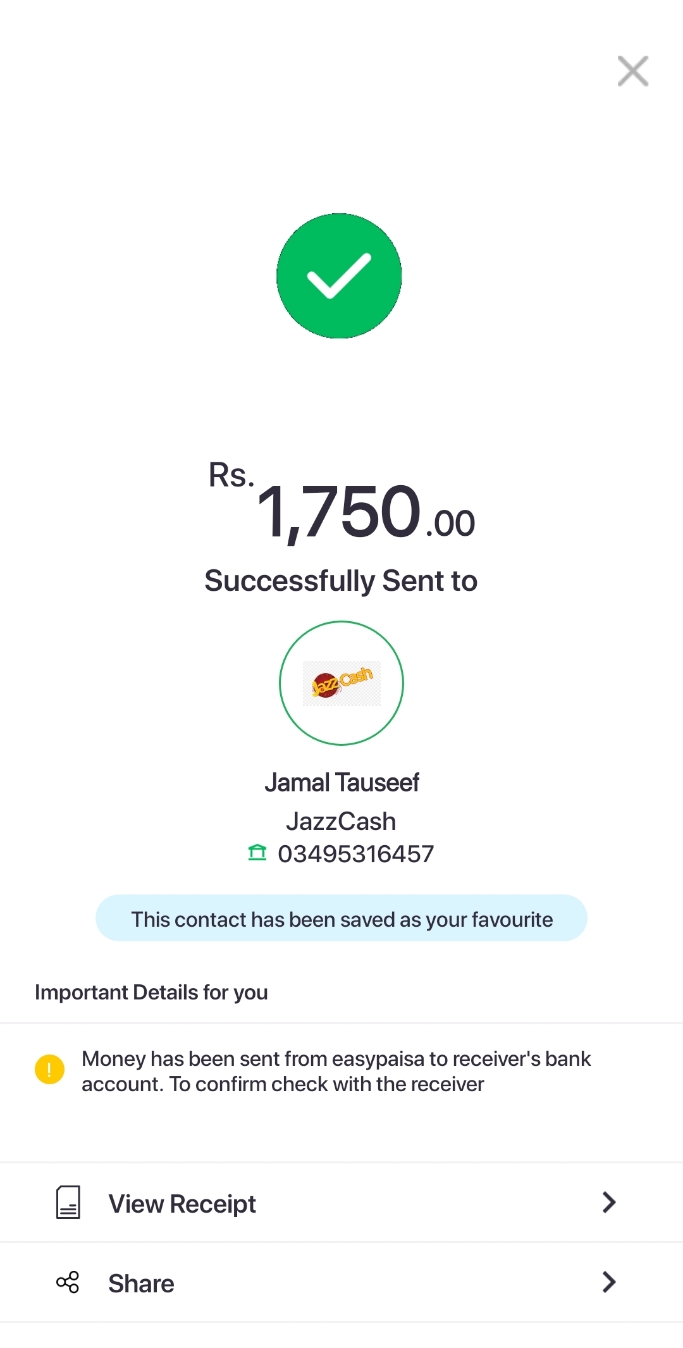Click the Successfully Sent to text
Image resolution: width=683 pixels, height=1348 pixels.
pyautogui.click(x=341, y=581)
